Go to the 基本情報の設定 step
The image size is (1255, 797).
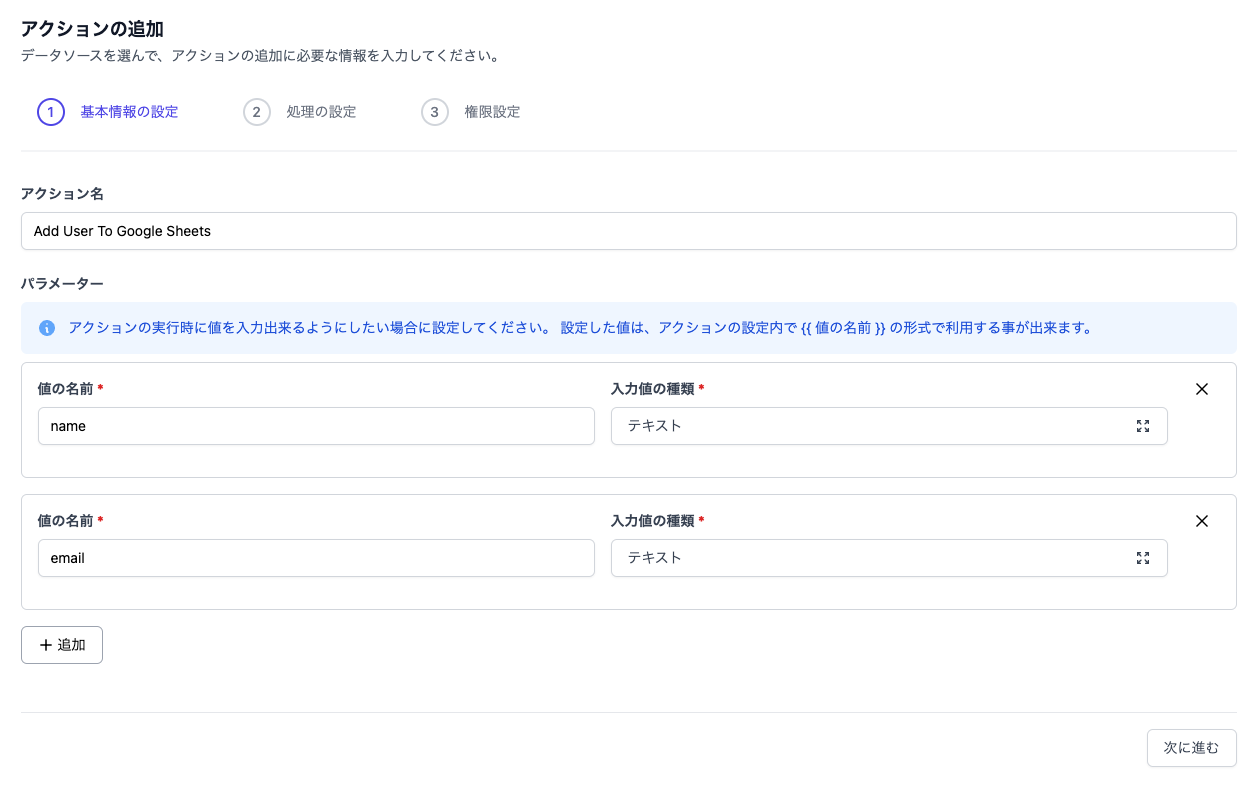129,112
